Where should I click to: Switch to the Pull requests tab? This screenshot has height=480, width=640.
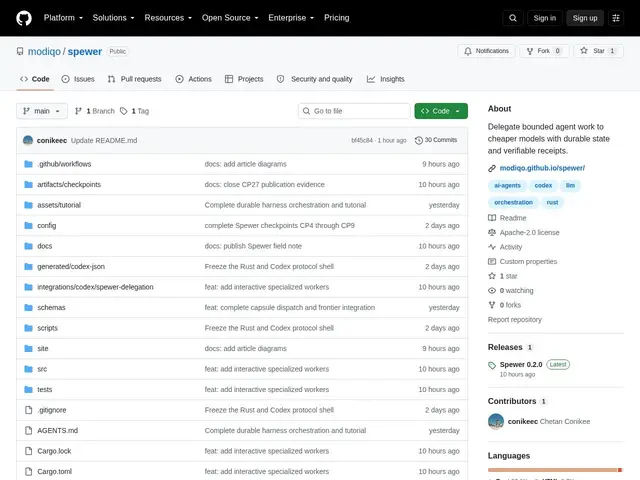point(134,79)
